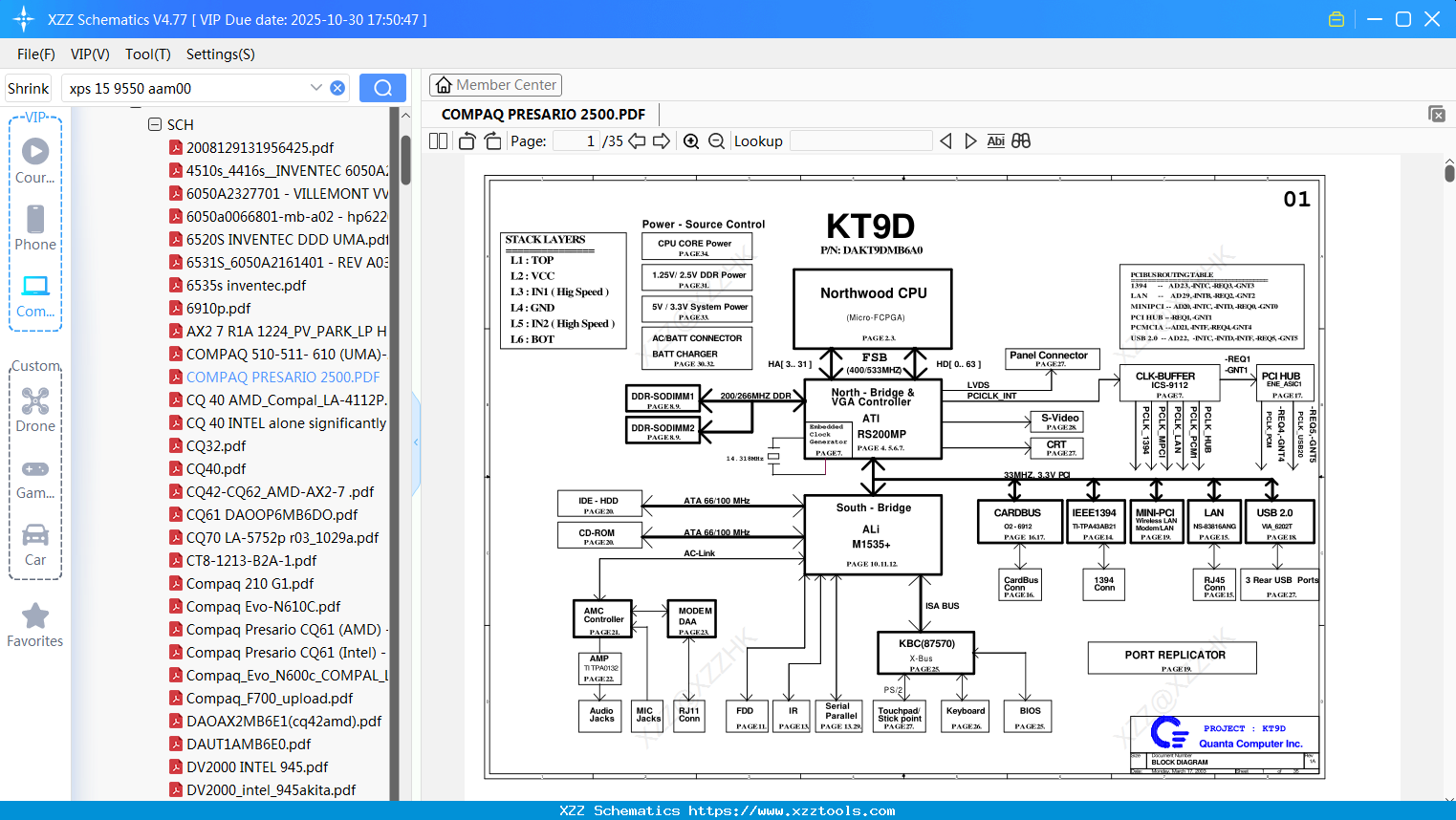This screenshot has height=820, width=1456.
Task: Clear the search box with the X icon
Action: [337, 88]
